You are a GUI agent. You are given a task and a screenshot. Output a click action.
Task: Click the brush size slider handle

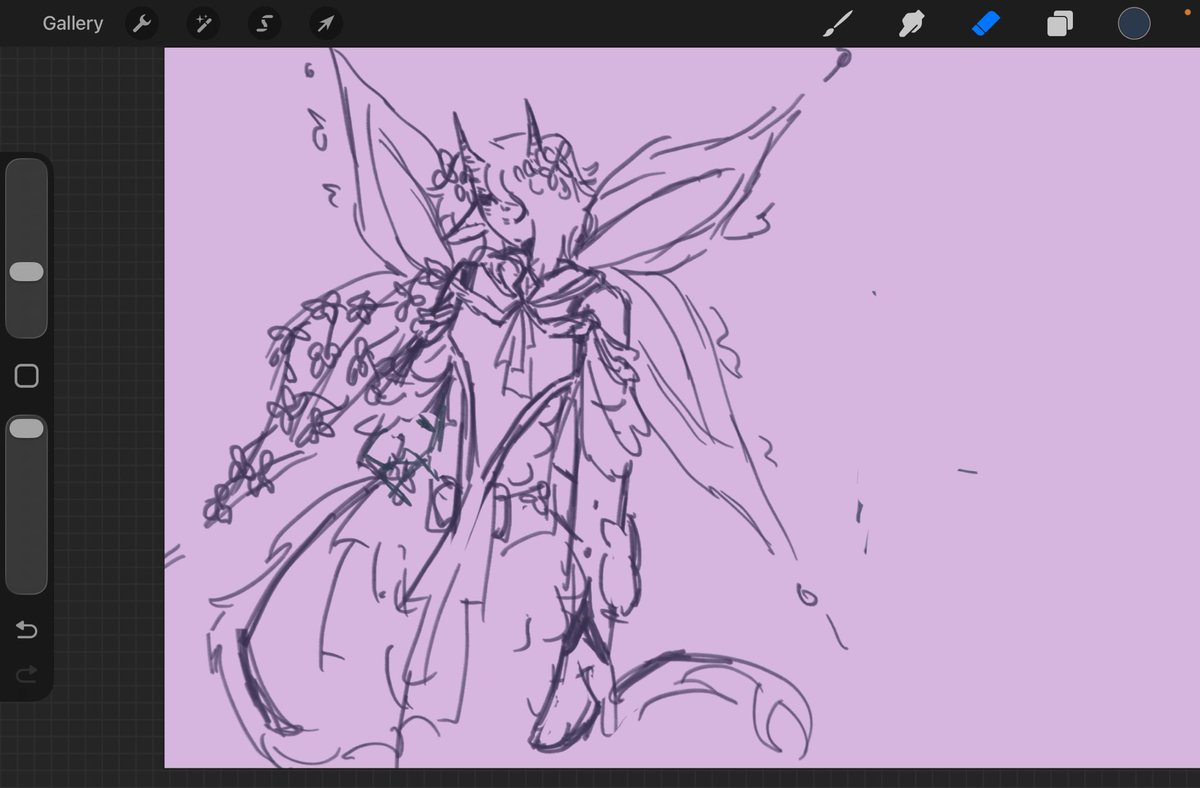coord(26,272)
